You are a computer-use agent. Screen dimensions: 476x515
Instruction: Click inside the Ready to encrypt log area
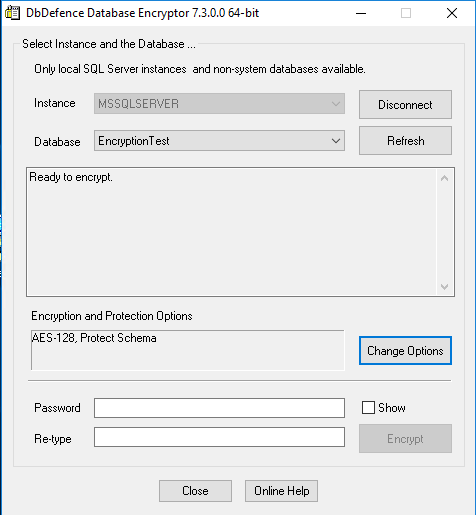[232, 232]
